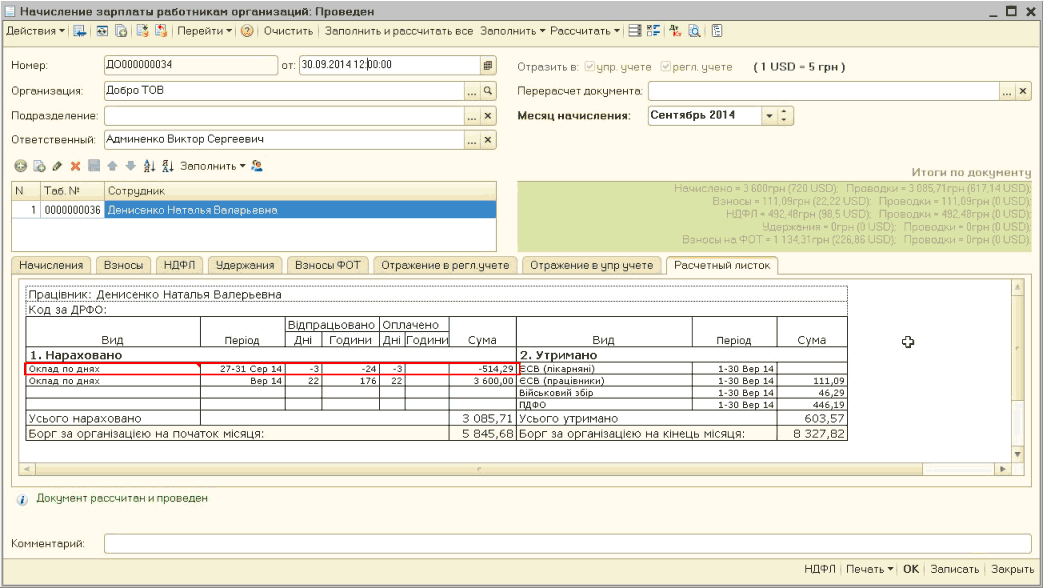Toggle the упр. учете checkbox
The width and height of the screenshot is (1043, 588).
tap(589, 67)
